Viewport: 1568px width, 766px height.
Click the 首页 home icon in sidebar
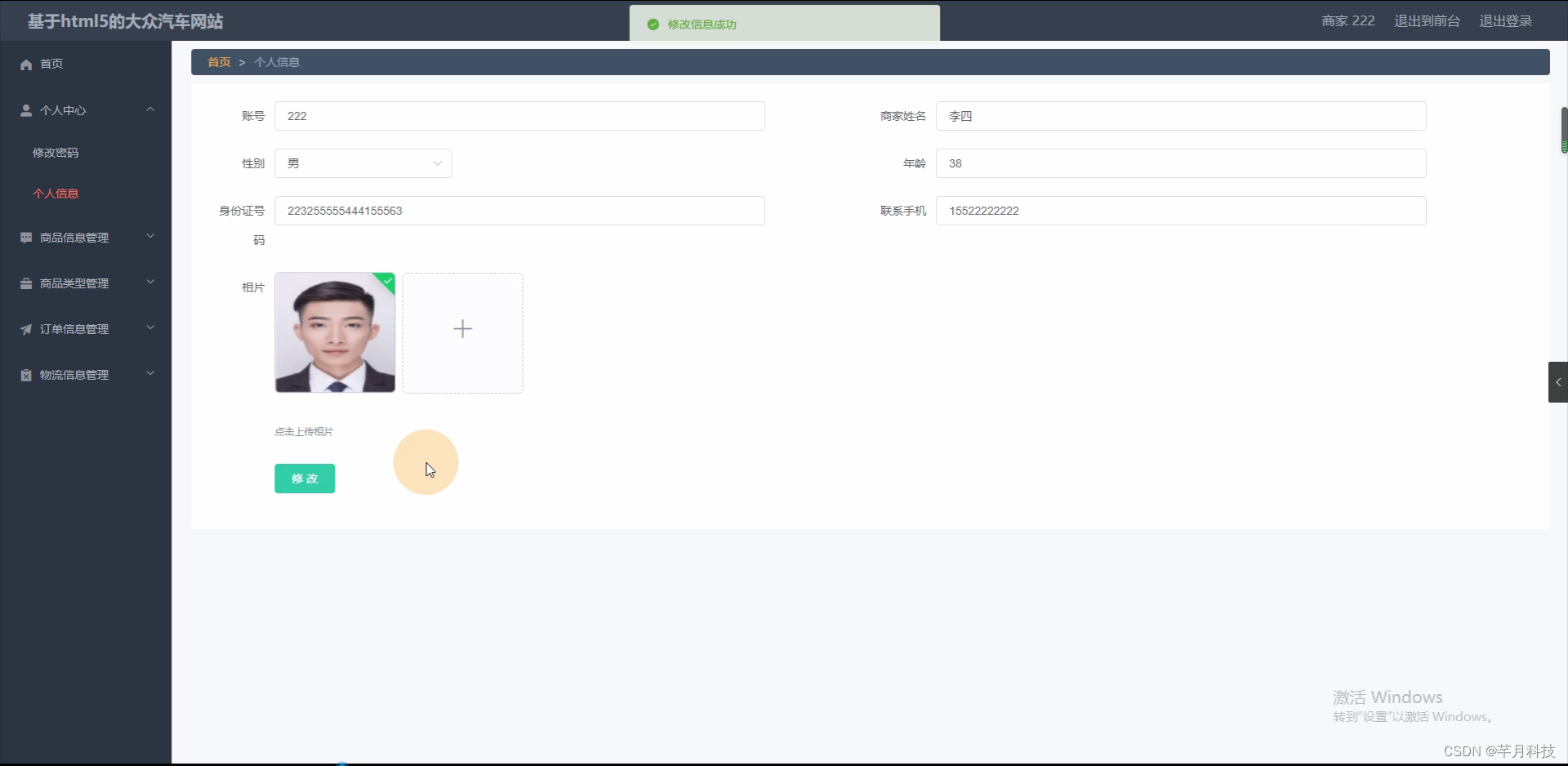(25, 64)
